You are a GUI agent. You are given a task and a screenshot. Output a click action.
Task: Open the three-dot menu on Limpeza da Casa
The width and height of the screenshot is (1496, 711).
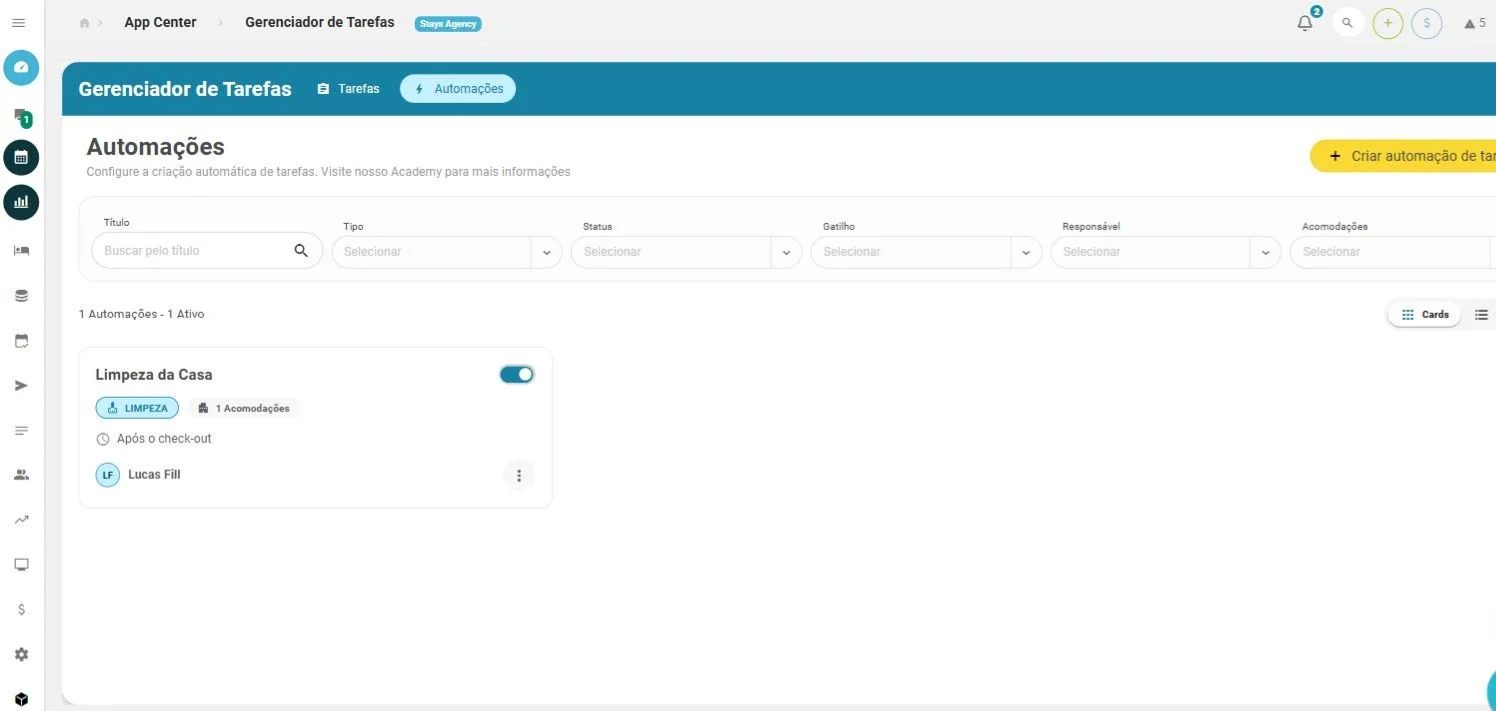click(518, 475)
